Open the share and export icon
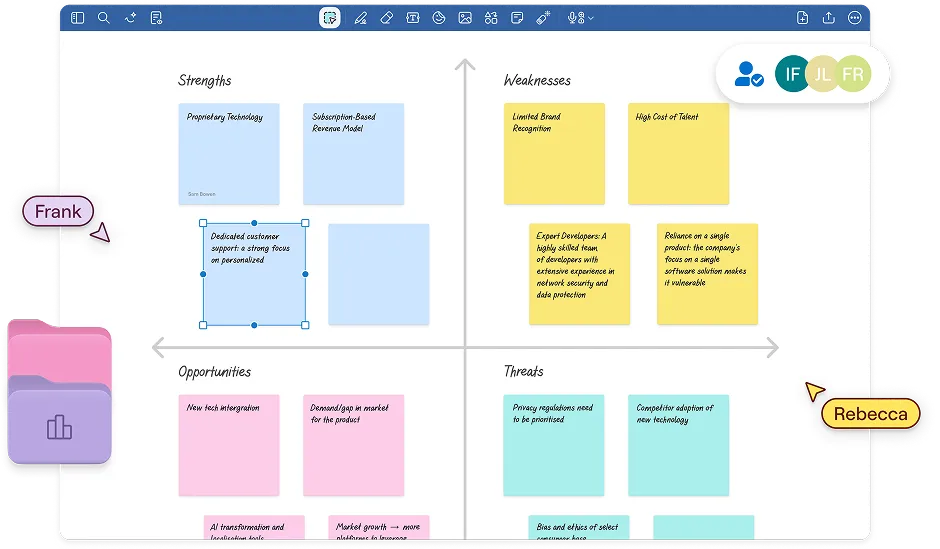 828,18
